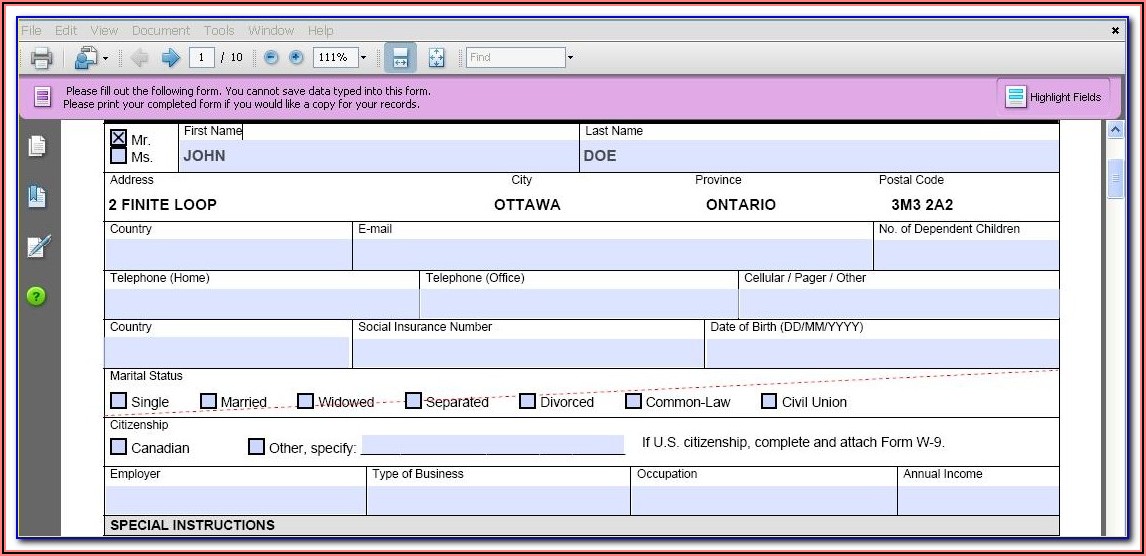Tick the Married marital status checkbox
The image size is (1146, 556).
point(208,401)
